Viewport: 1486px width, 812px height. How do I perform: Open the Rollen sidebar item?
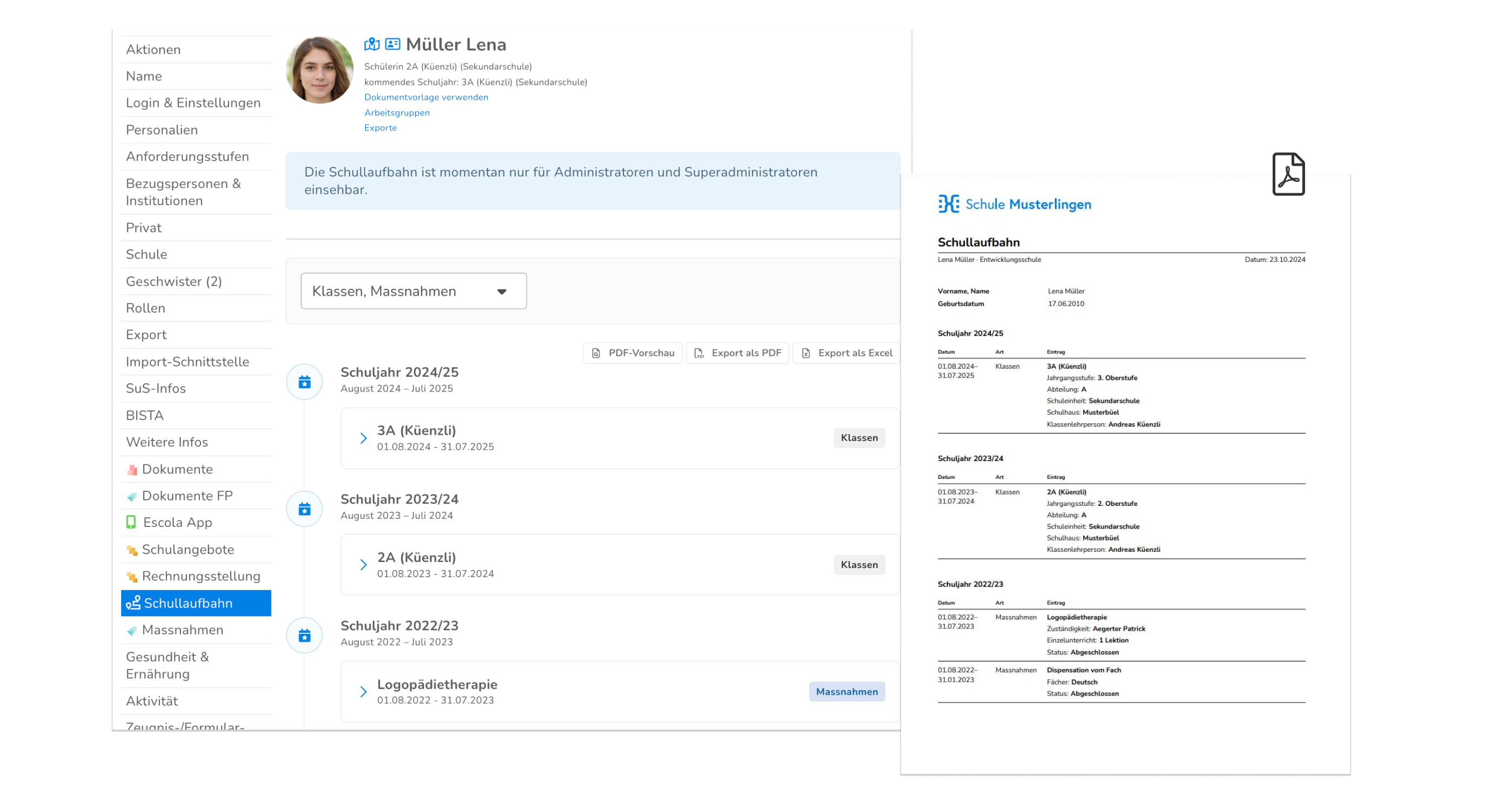pos(196,308)
